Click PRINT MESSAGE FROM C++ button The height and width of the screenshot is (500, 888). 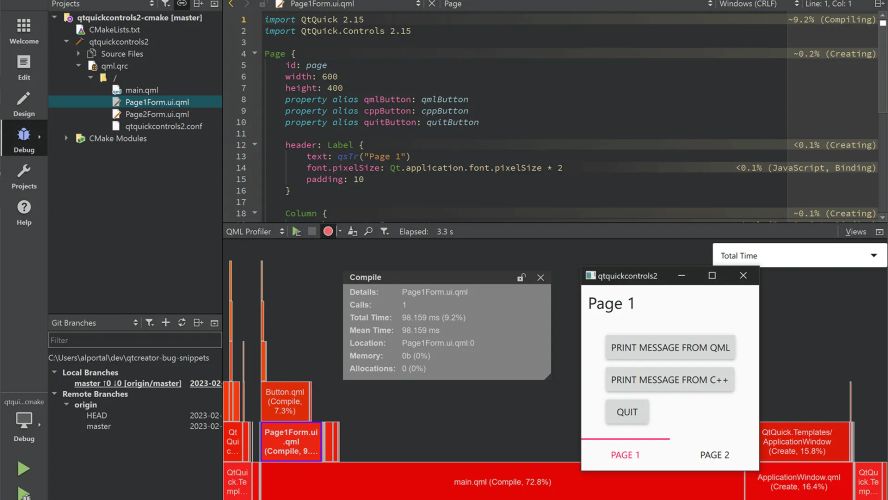669,380
